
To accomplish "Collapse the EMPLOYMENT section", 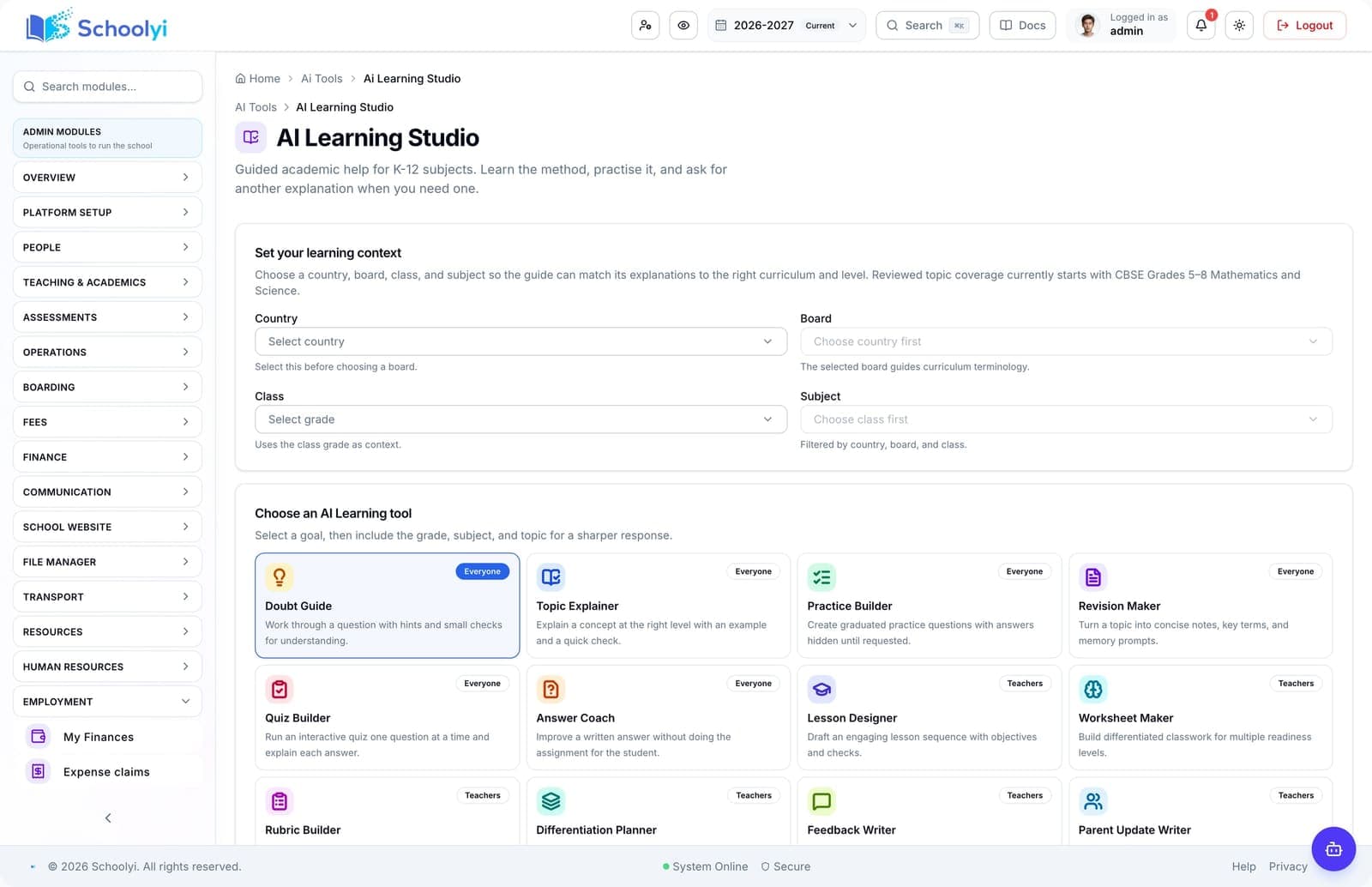I will [107, 702].
